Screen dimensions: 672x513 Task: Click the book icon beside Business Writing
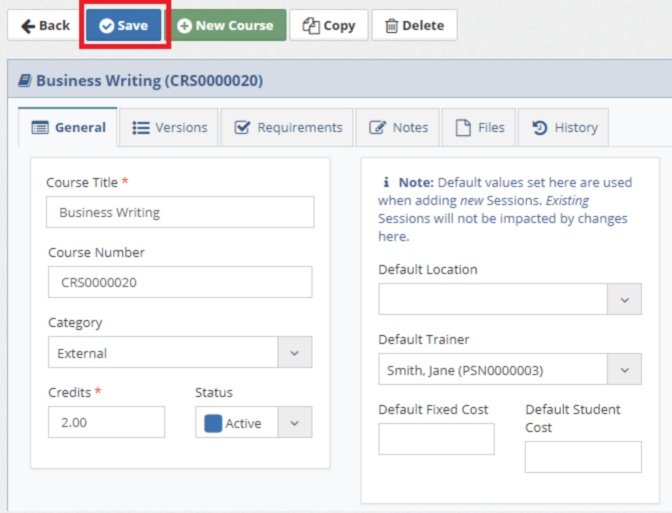click(x=25, y=81)
